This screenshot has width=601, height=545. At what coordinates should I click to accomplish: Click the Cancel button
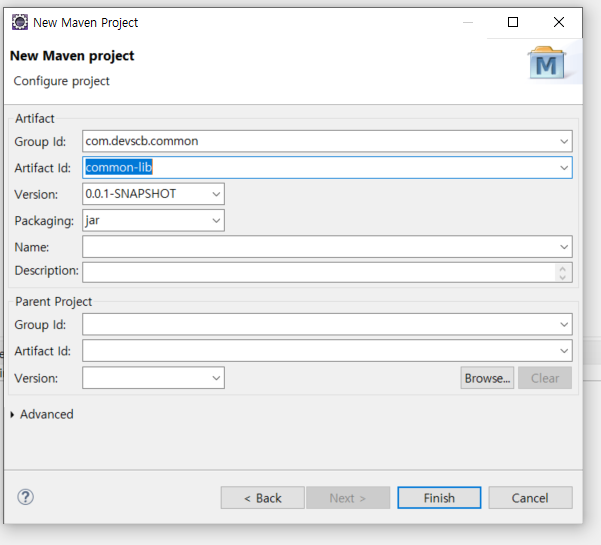tap(530, 498)
